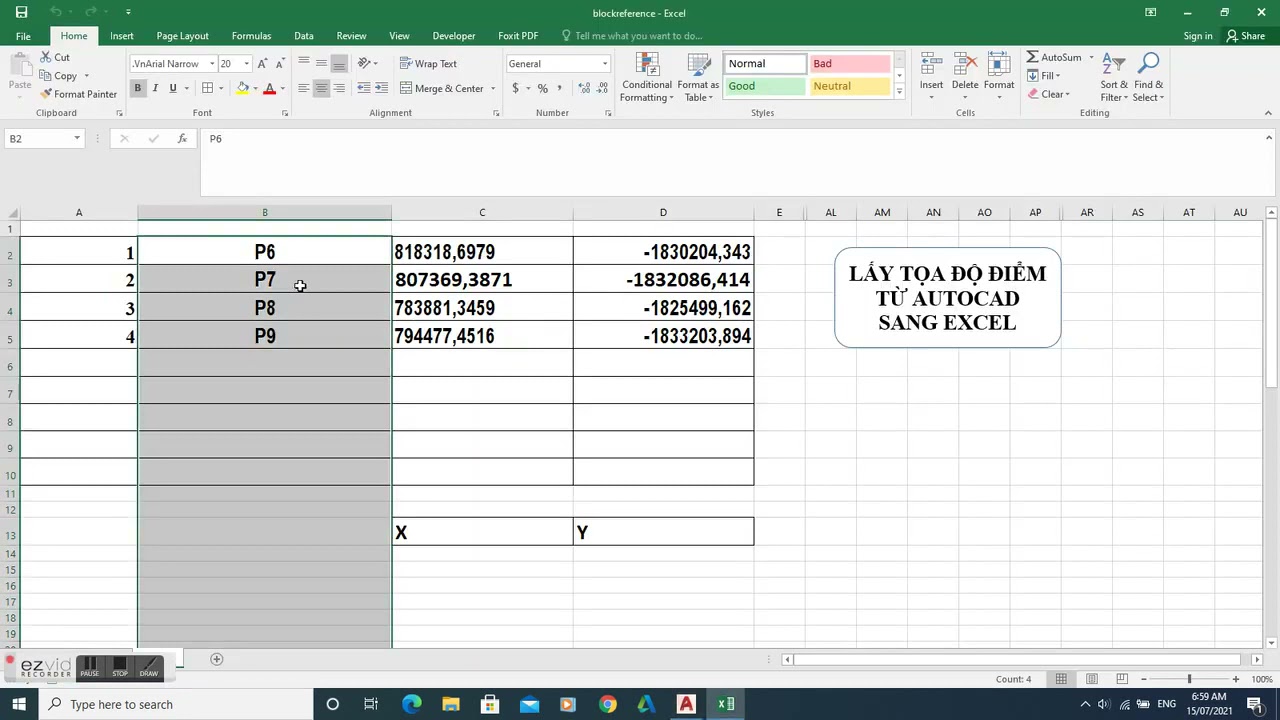Switch to the Page Layout tab
The image size is (1280, 720).
pyautogui.click(x=182, y=36)
